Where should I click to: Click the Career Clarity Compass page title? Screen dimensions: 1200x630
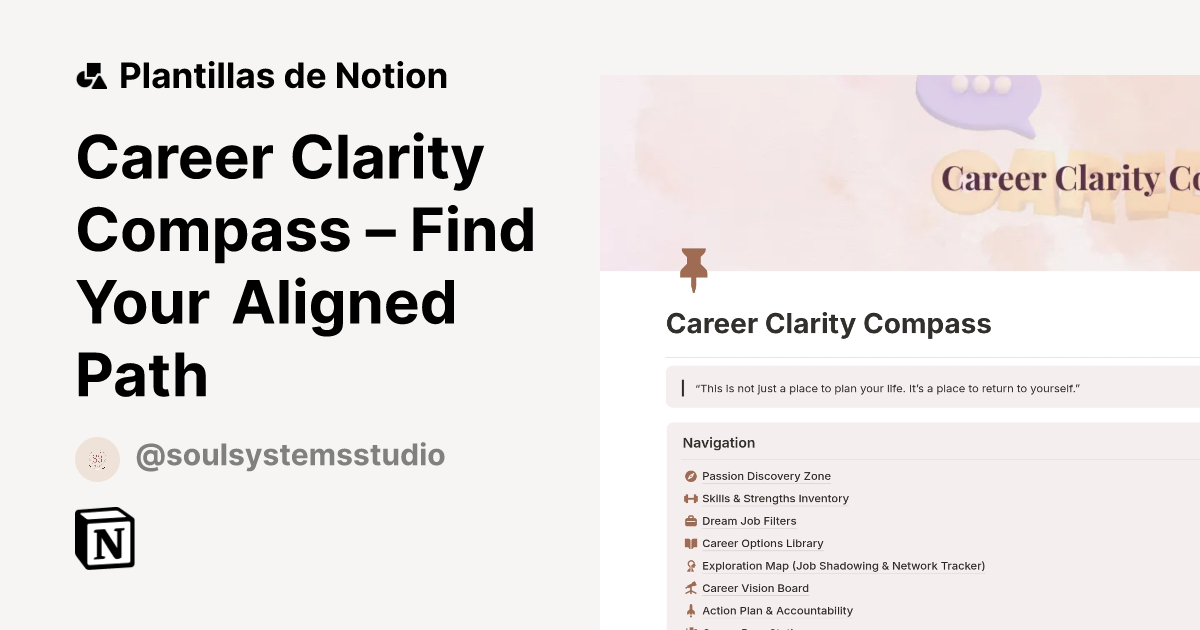click(x=828, y=323)
